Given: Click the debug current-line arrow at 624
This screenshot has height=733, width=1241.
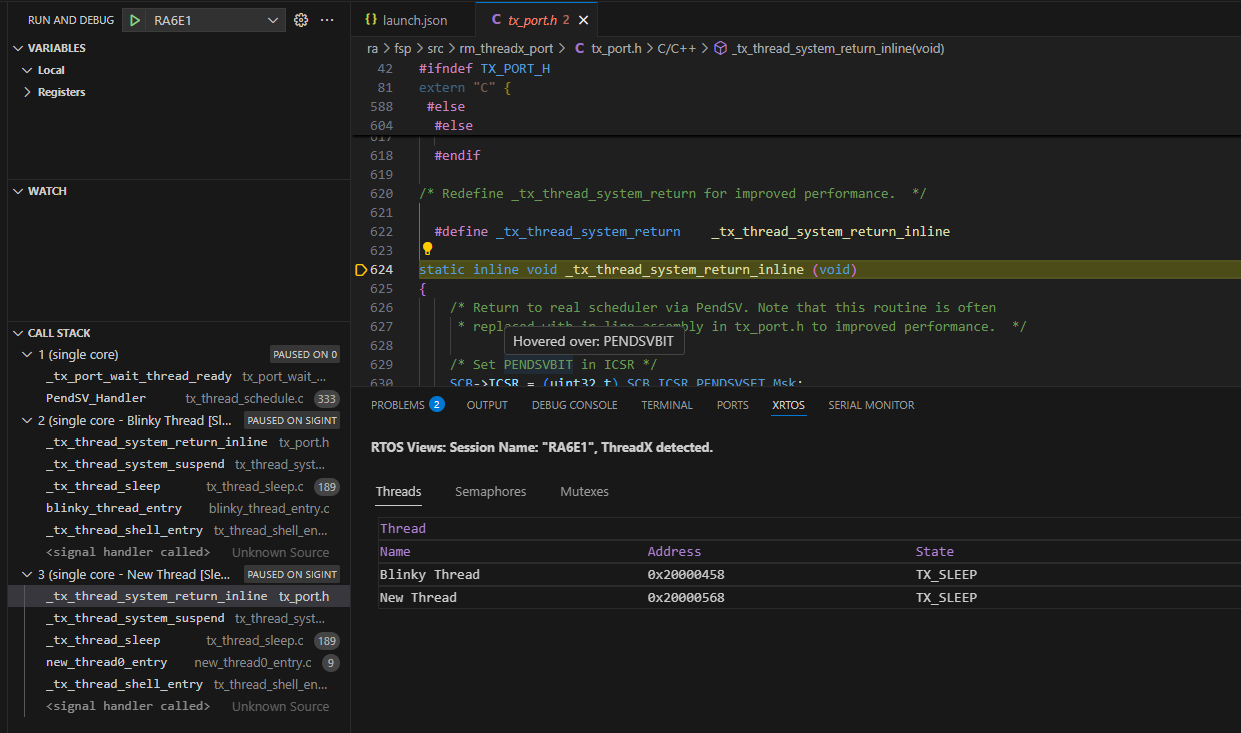Looking at the screenshot, I should point(361,270).
